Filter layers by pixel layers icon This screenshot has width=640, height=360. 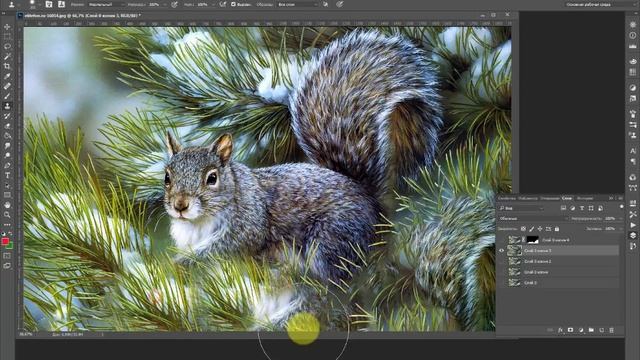coord(563,208)
